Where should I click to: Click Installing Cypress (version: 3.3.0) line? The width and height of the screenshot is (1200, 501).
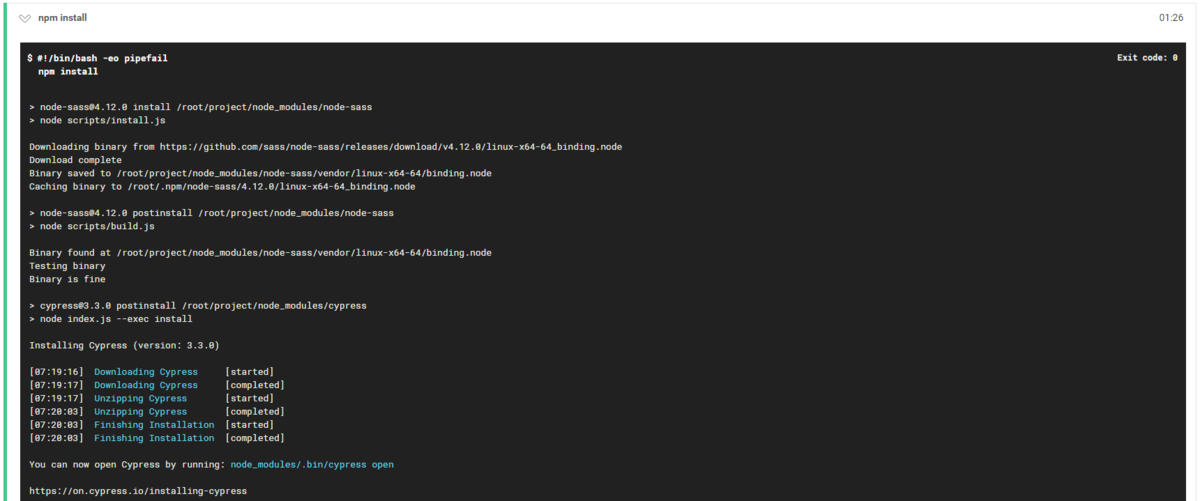pyautogui.click(x=124, y=345)
